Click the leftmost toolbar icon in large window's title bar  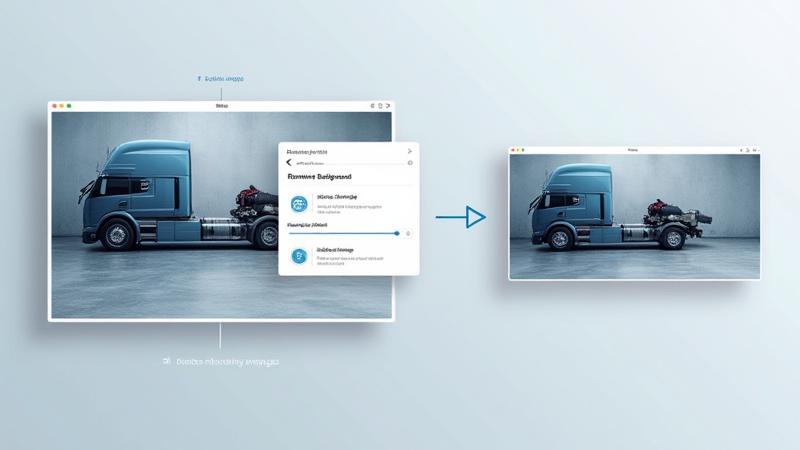[x=372, y=106]
